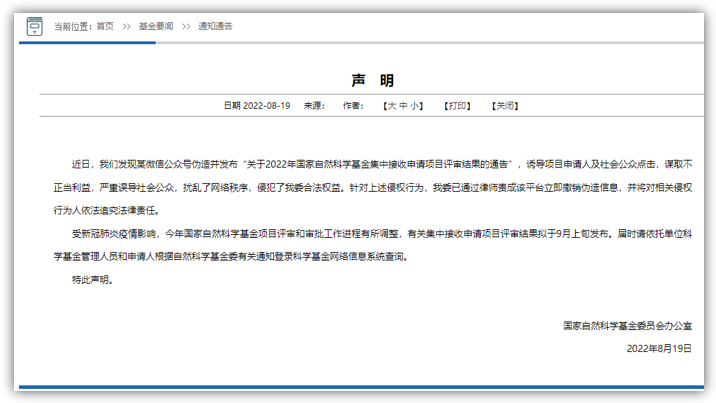Set font size to 小

coord(414,106)
